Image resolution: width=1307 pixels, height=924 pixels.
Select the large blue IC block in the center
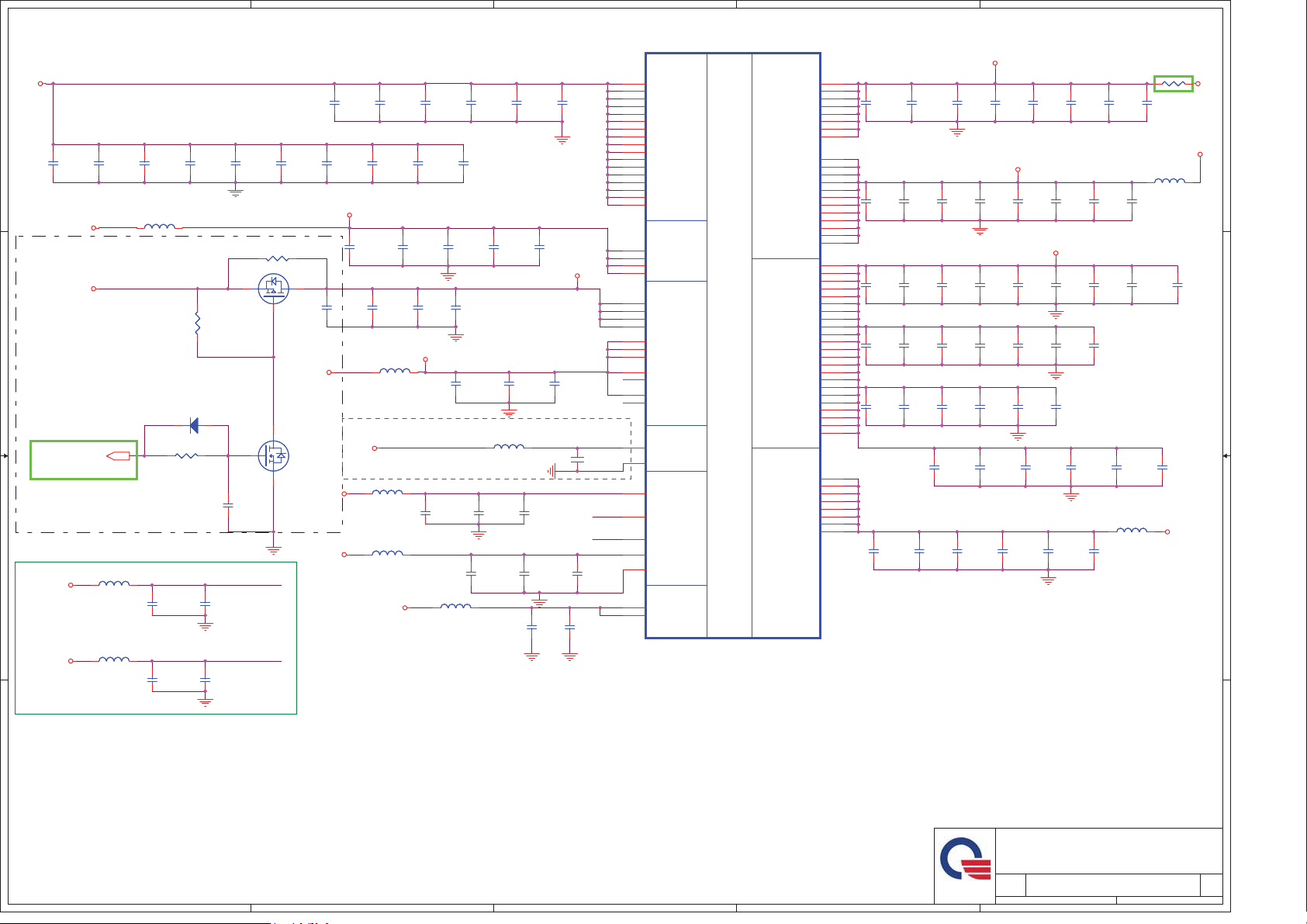733,345
